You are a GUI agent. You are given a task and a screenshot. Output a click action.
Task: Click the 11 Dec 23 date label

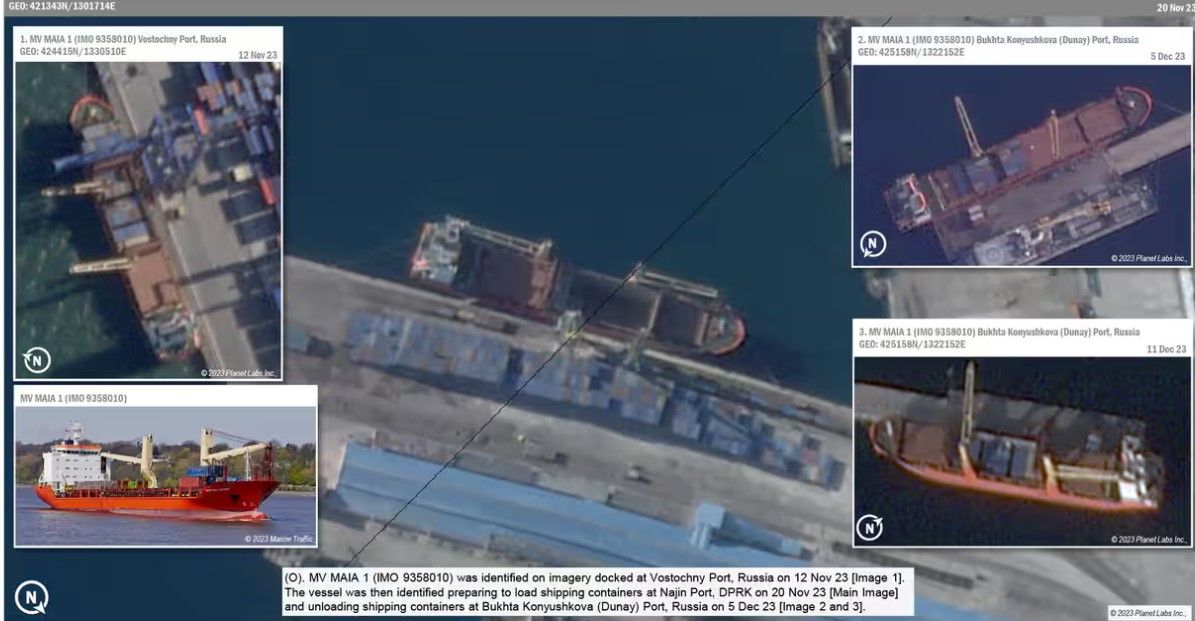click(x=1164, y=349)
